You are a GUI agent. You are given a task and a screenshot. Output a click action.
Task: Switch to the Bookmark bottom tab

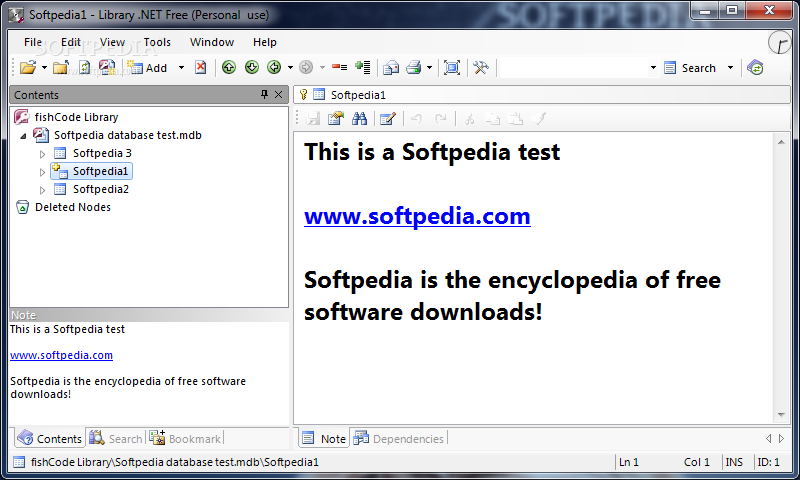(186, 438)
